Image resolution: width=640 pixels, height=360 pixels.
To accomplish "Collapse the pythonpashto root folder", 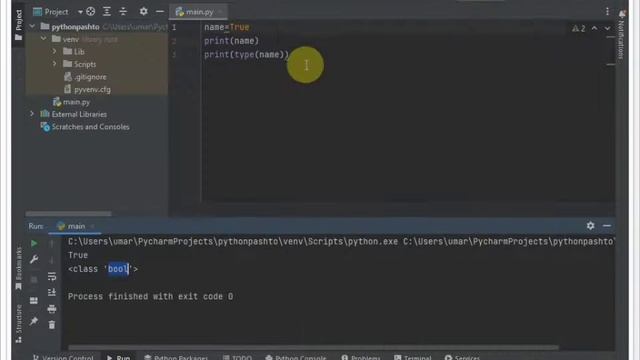I will (32, 27).
